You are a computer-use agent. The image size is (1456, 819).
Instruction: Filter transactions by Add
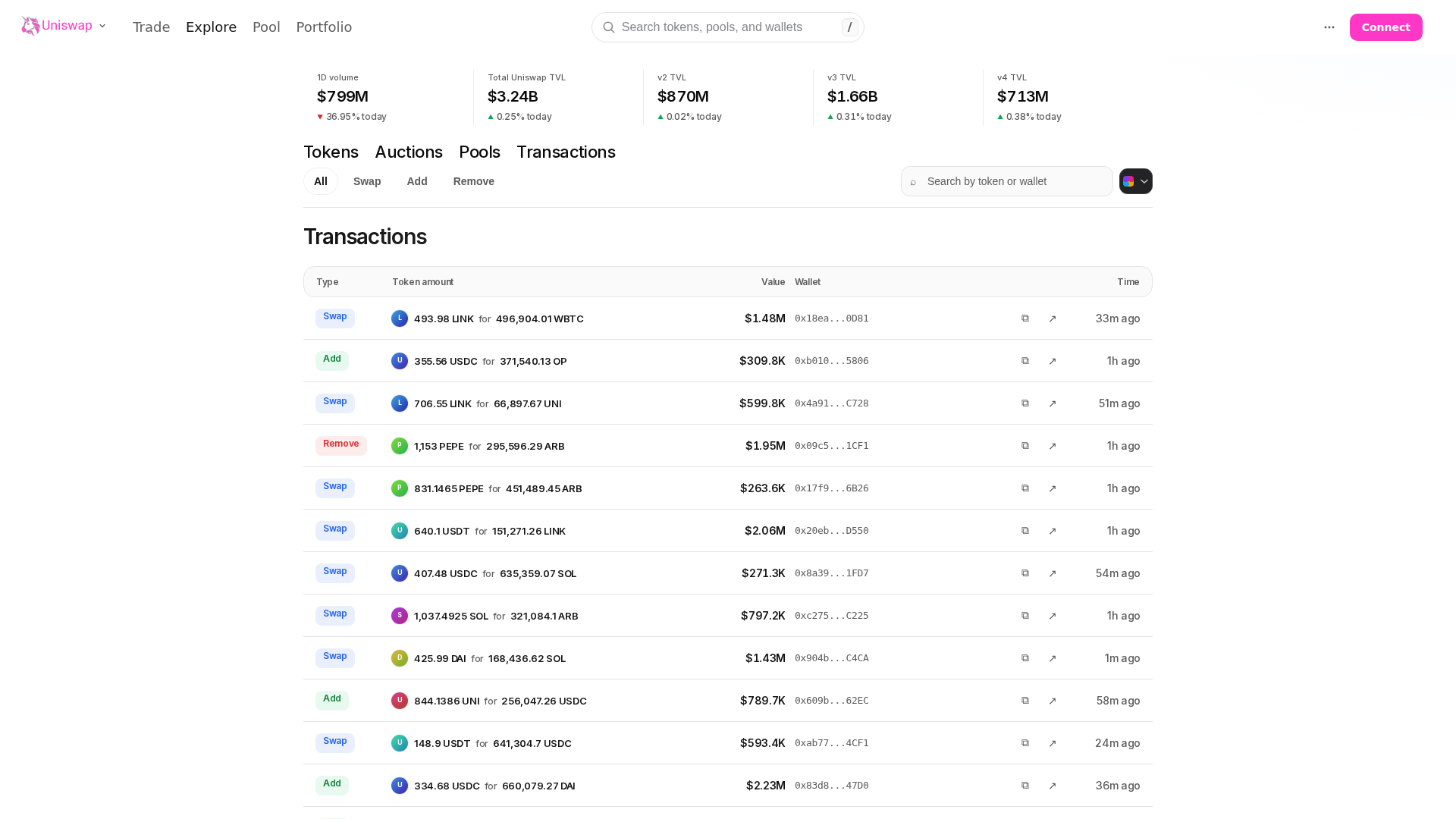click(x=417, y=181)
